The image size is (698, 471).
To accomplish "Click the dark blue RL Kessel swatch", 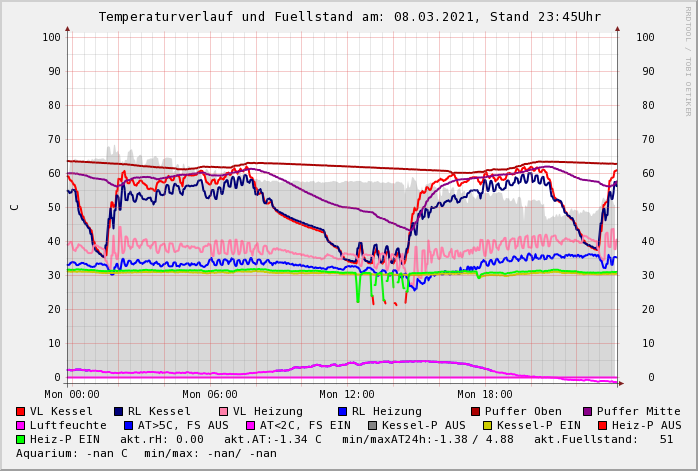I will coord(118,411).
